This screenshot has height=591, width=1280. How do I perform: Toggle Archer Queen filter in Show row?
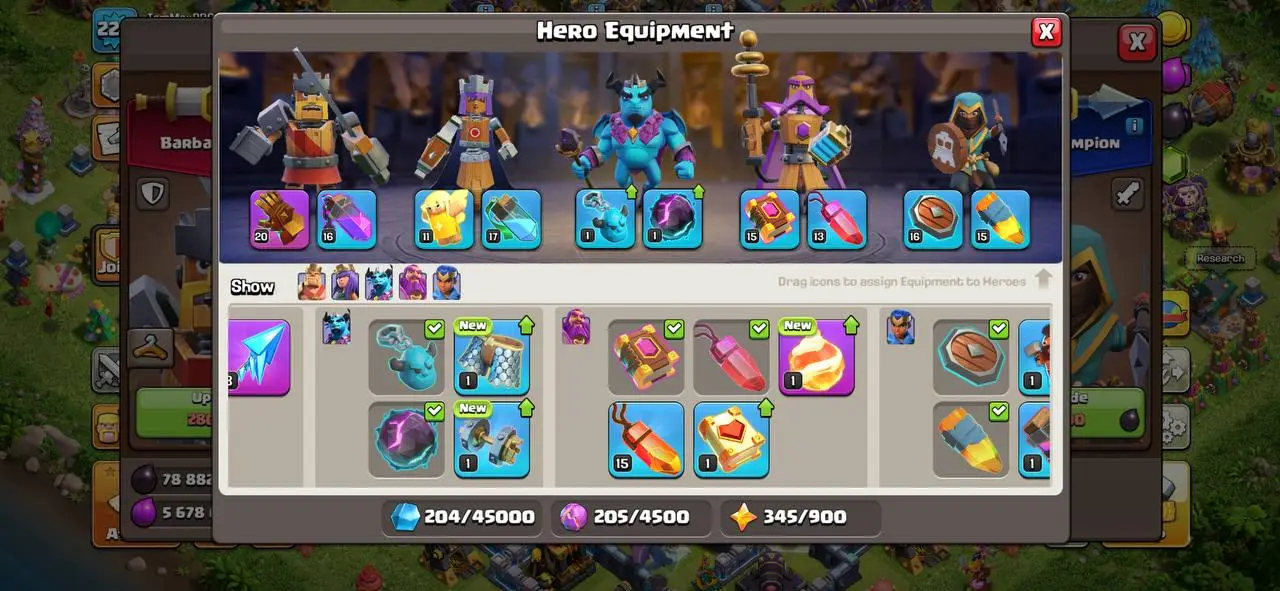[x=345, y=285]
